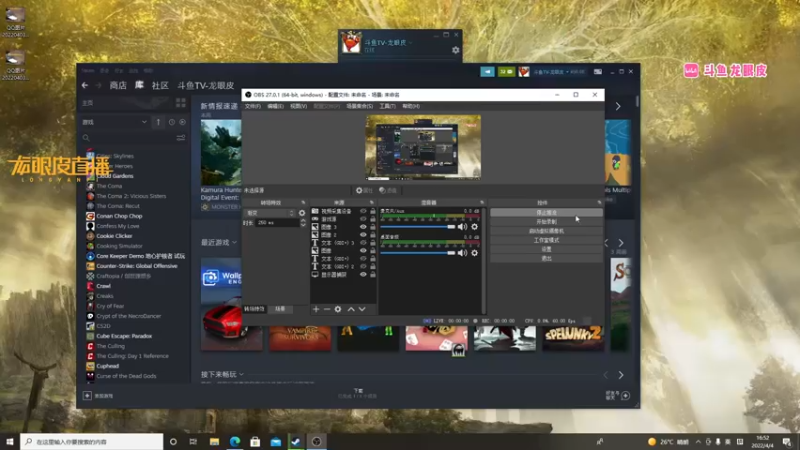The height and width of the screenshot is (450, 800).
Task: Open 麦克风/Aux audio settings gear
Action: pos(474,227)
